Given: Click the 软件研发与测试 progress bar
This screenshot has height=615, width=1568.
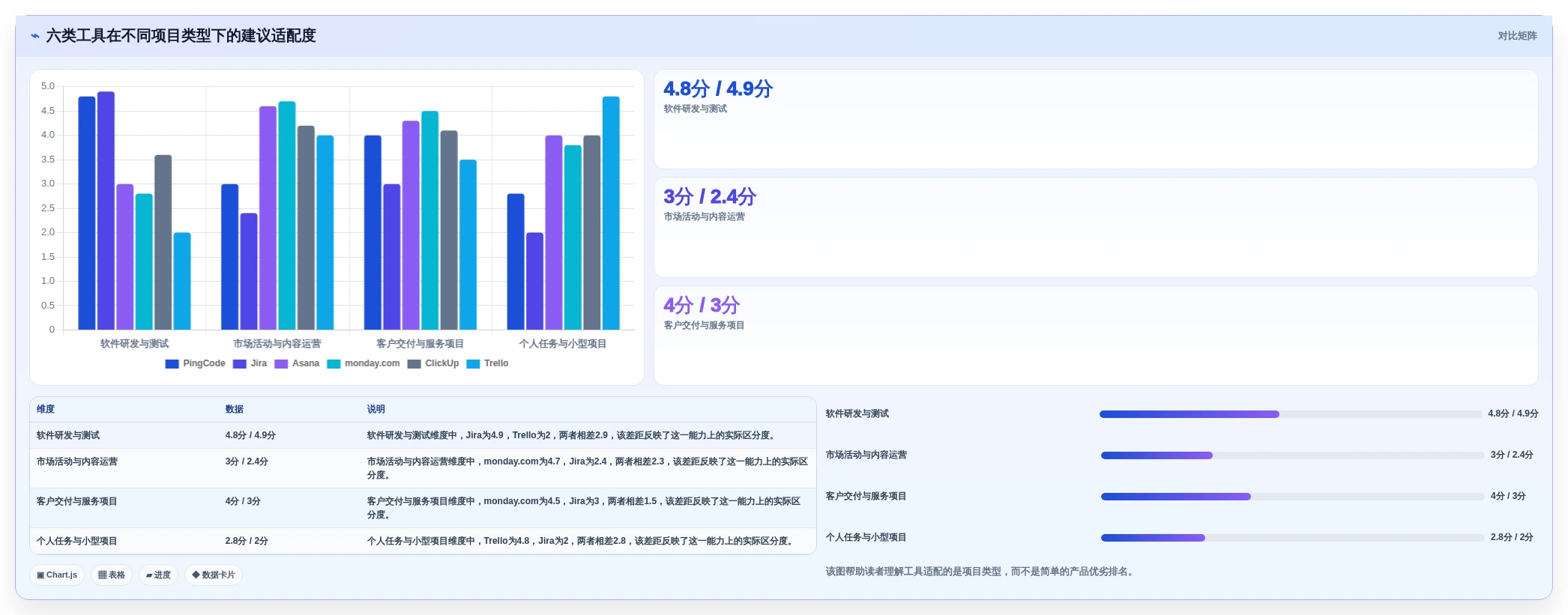Looking at the screenshot, I should (1291, 414).
